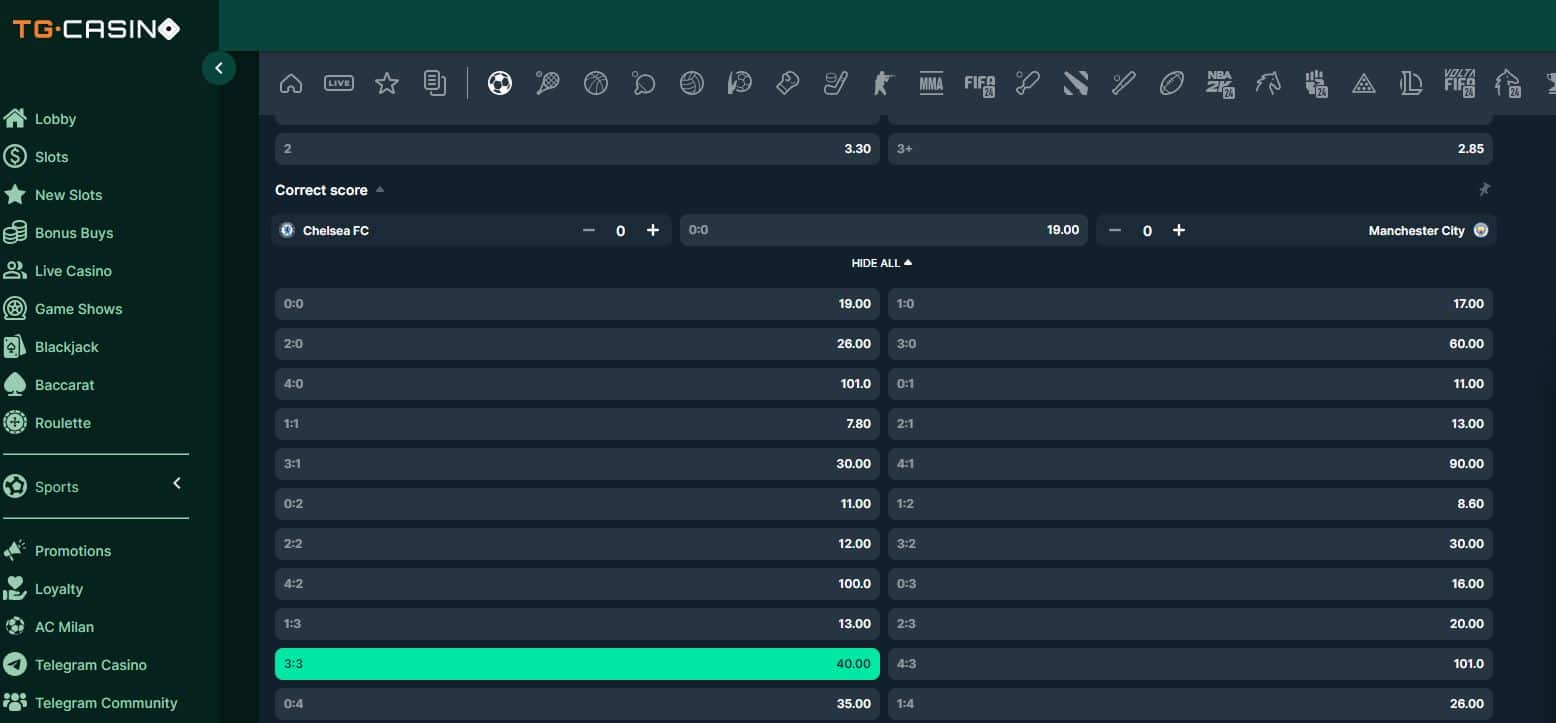
Task: Select correct score 0:4 at 35.00
Action: coord(577,704)
